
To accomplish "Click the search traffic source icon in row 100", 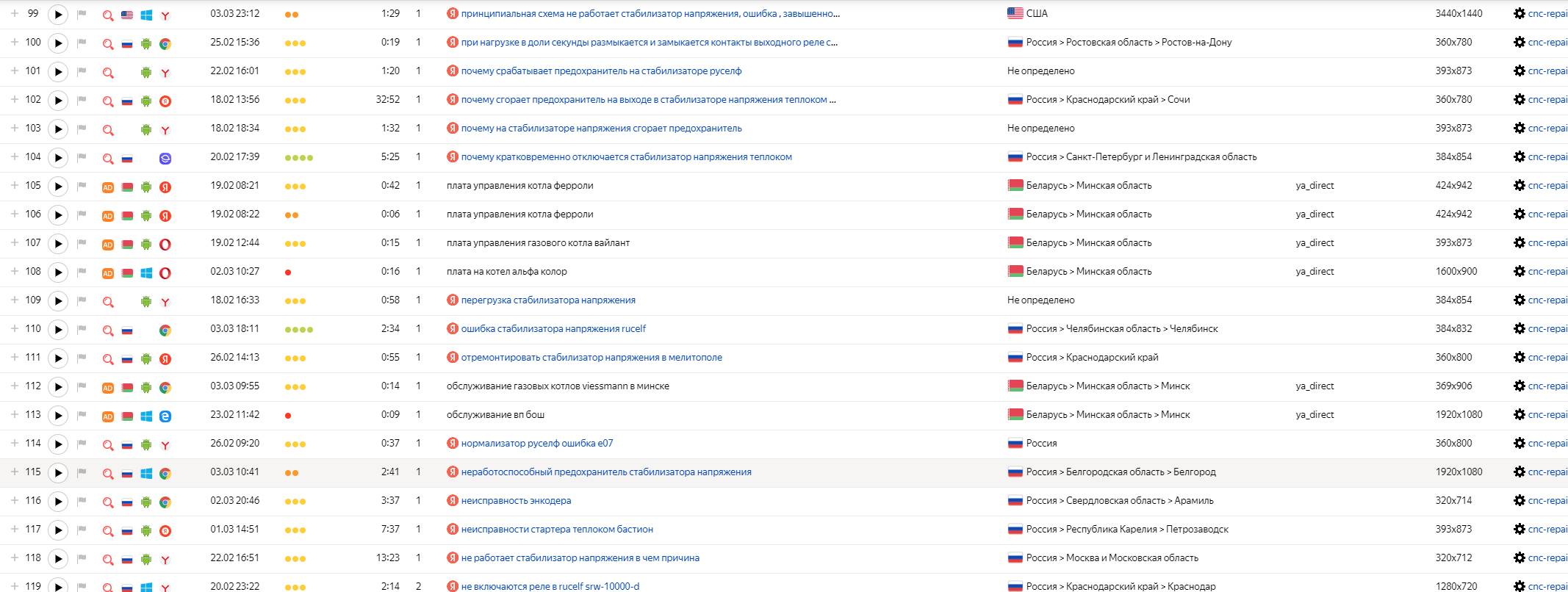I will 108,43.
